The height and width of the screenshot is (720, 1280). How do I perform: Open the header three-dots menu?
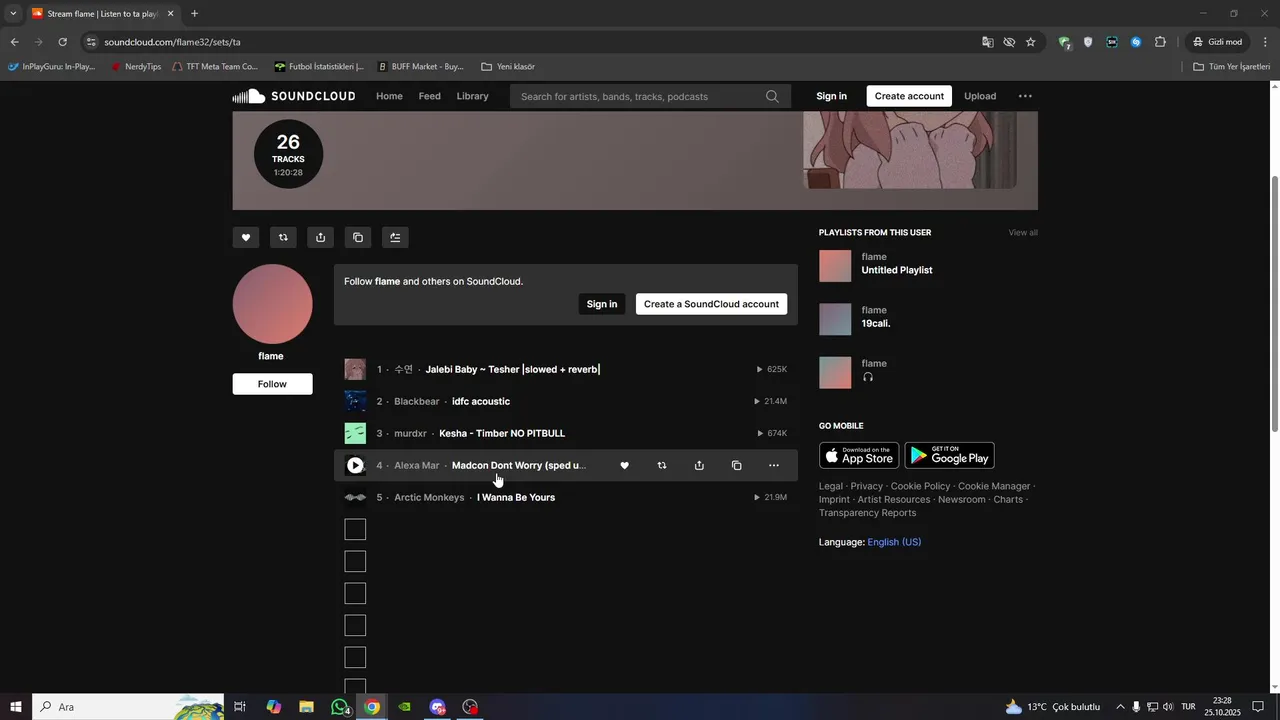point(1025,96)
